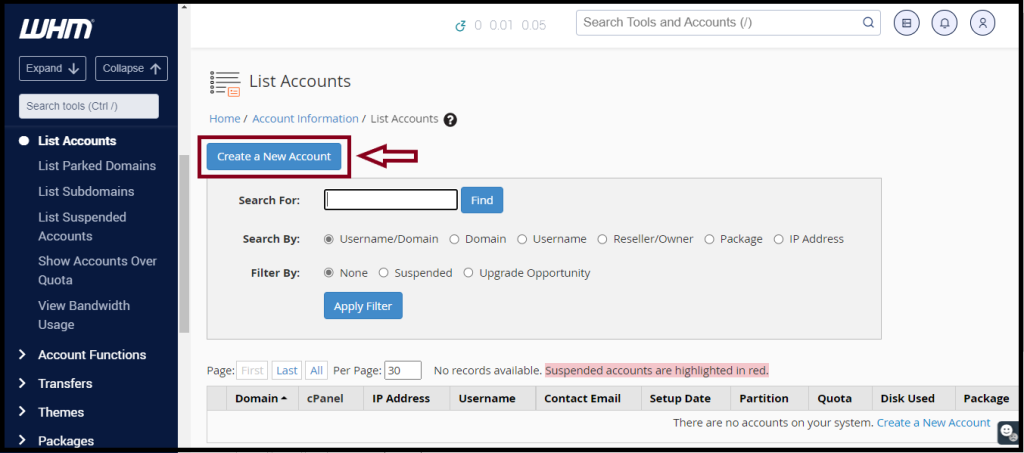The image size is (1024, 453).
Task: Click the Create a New Account button
Action: pos(274,157)
